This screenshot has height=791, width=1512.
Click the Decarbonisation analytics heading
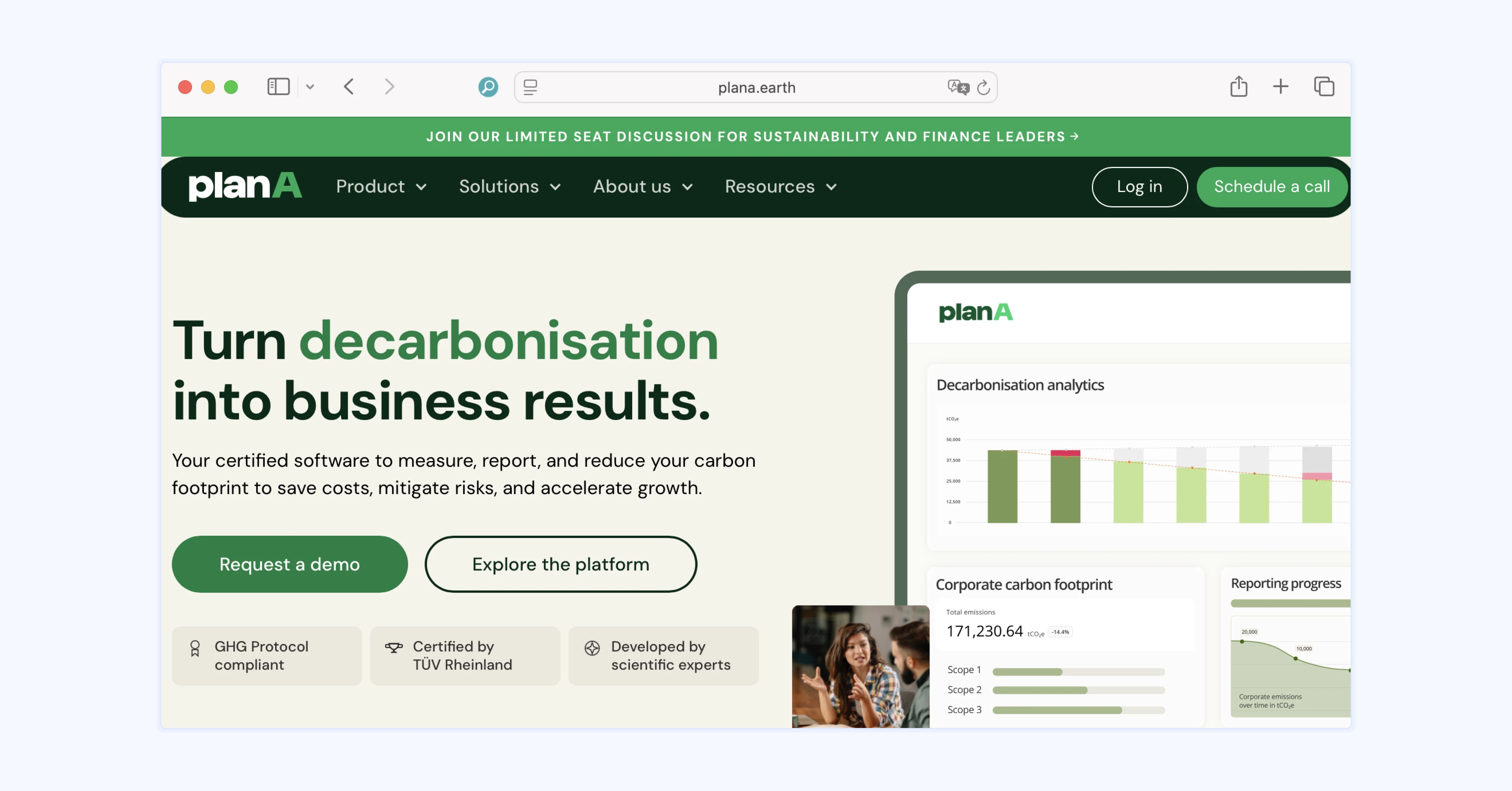pyautogui.click(x=1020, y=385)
